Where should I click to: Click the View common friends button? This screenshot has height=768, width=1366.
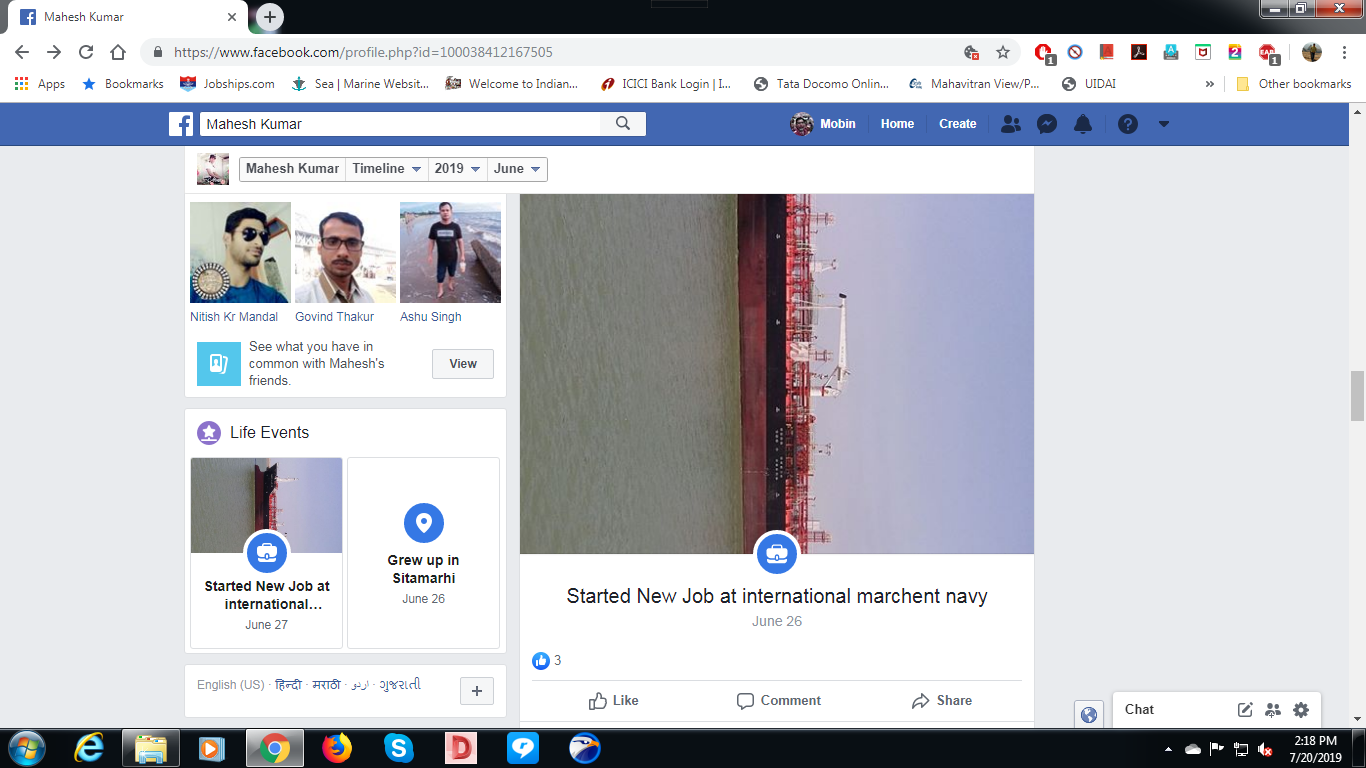pyautogui.click(x=463, y=364)
